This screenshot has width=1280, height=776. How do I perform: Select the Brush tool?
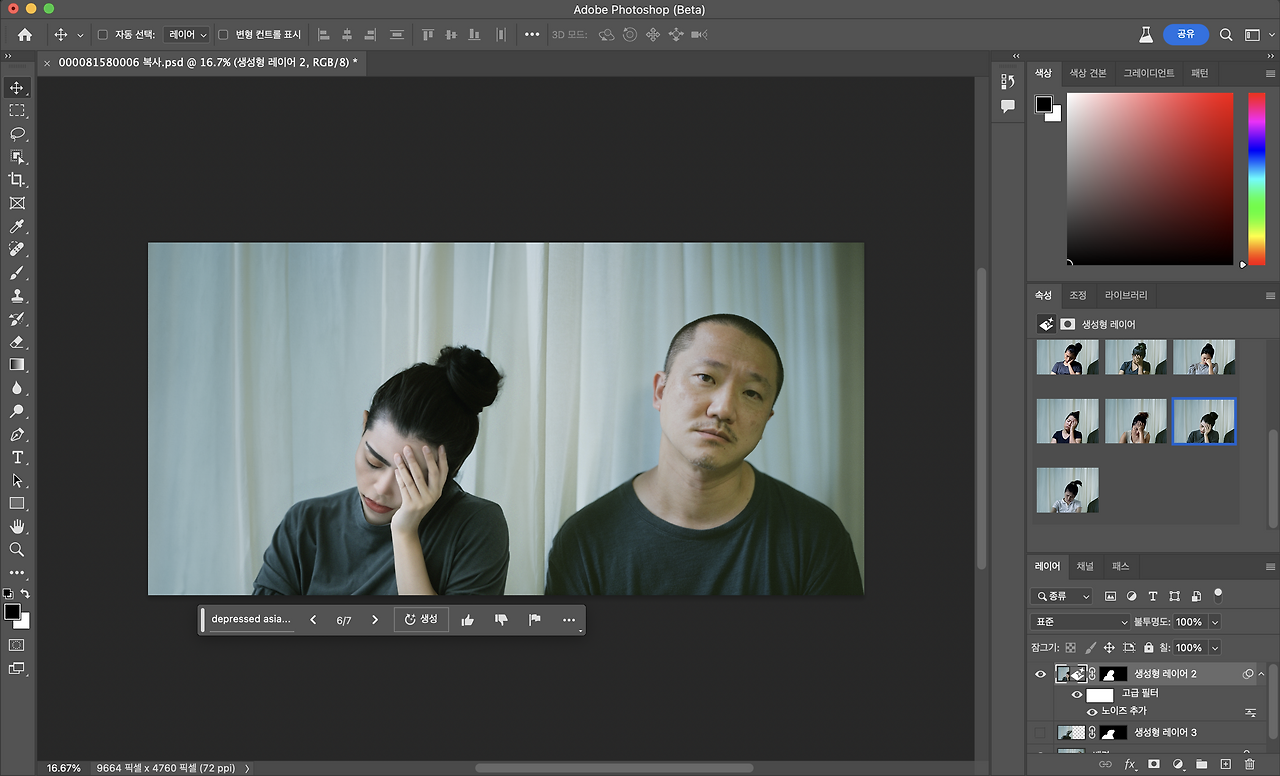tap(17, 272)
